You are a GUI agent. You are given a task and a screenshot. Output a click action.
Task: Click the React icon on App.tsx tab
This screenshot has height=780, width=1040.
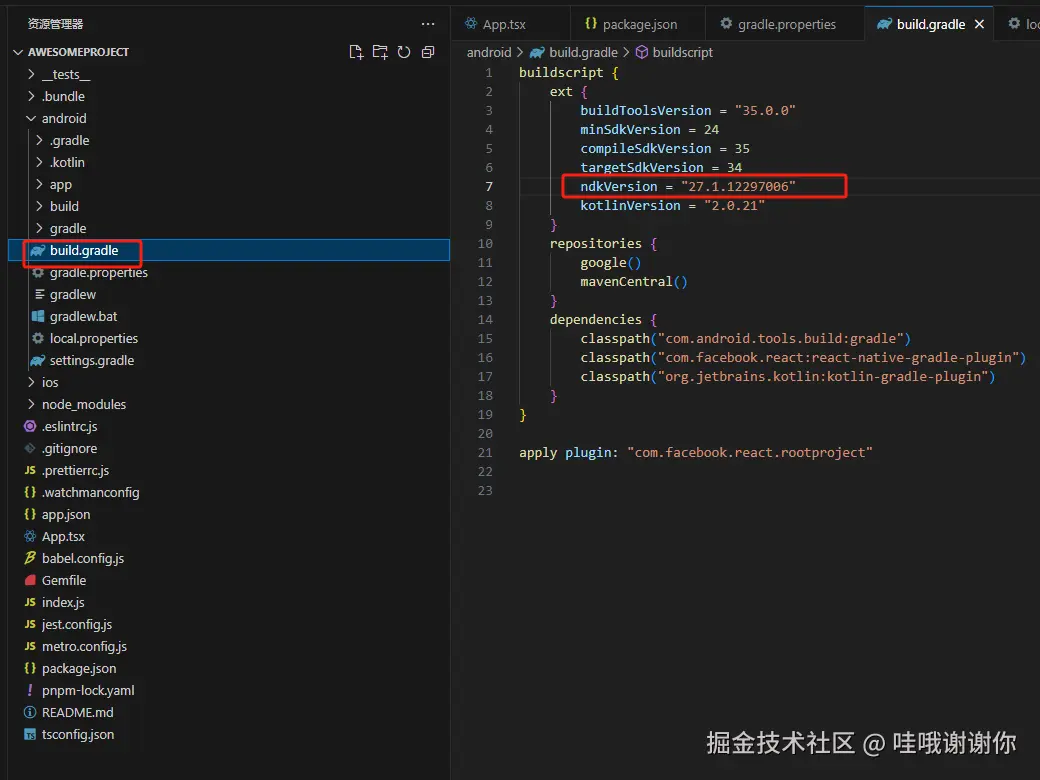471,24
